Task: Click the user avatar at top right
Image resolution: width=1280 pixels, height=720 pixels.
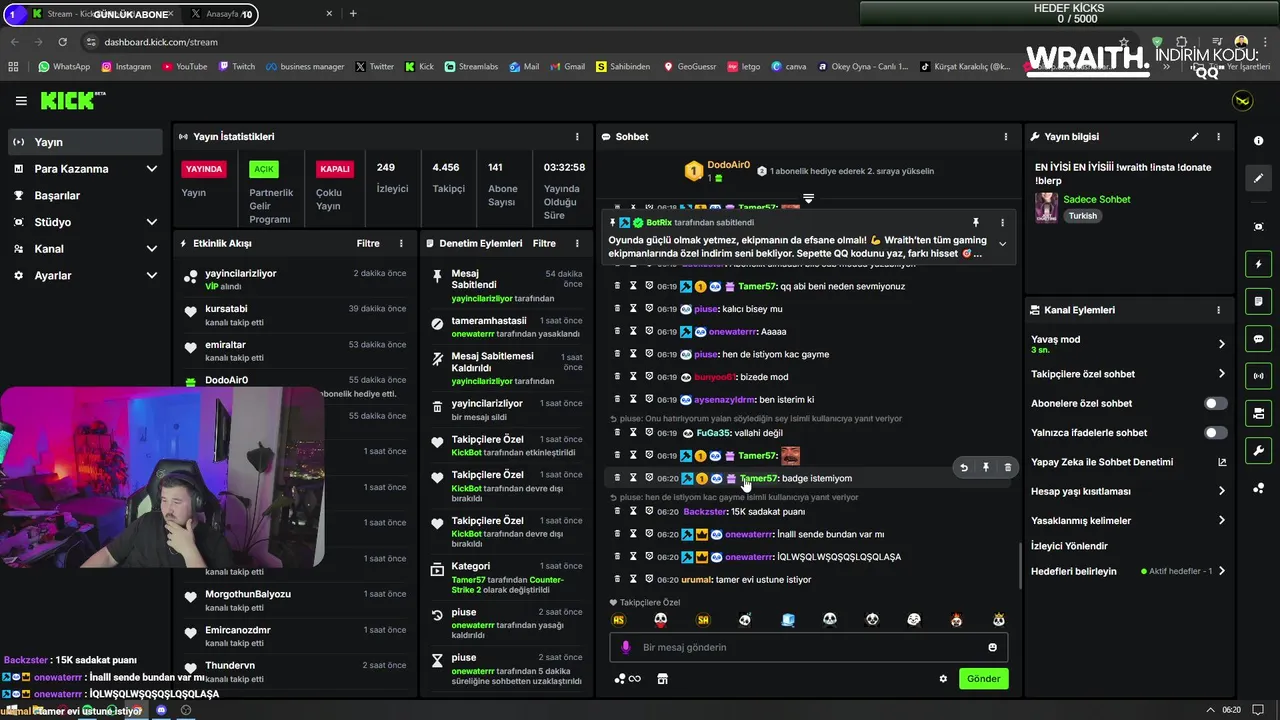Action: click(1242, 101)
